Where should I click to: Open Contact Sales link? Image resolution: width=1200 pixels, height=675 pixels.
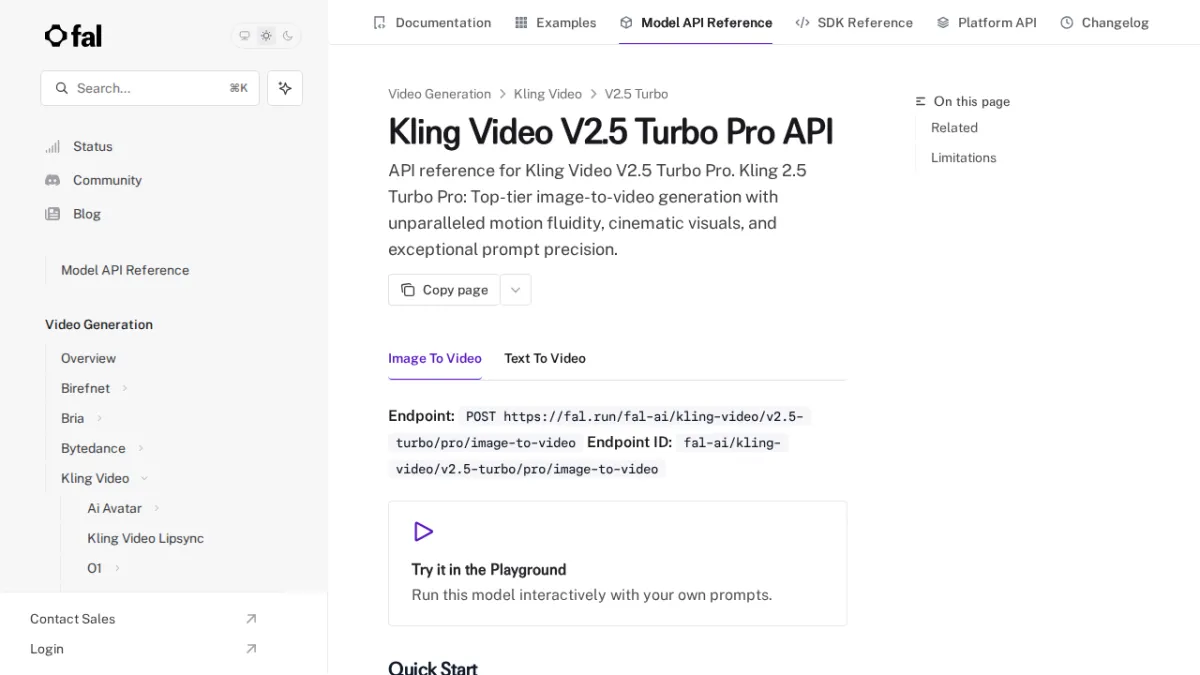(72, 619)
